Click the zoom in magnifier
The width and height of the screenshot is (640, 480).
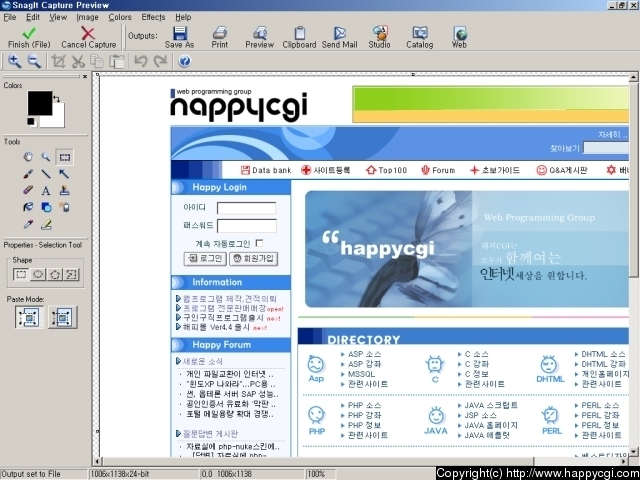(x=15, y=61)
